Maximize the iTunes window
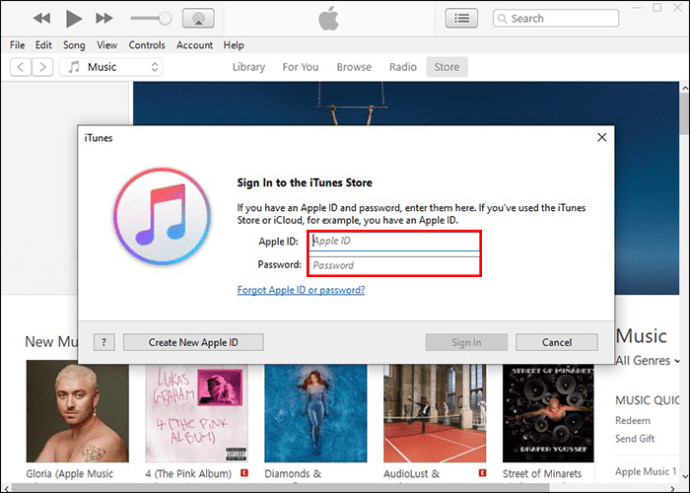This screenshot has height=493, width=690. [x=657, y=7]
